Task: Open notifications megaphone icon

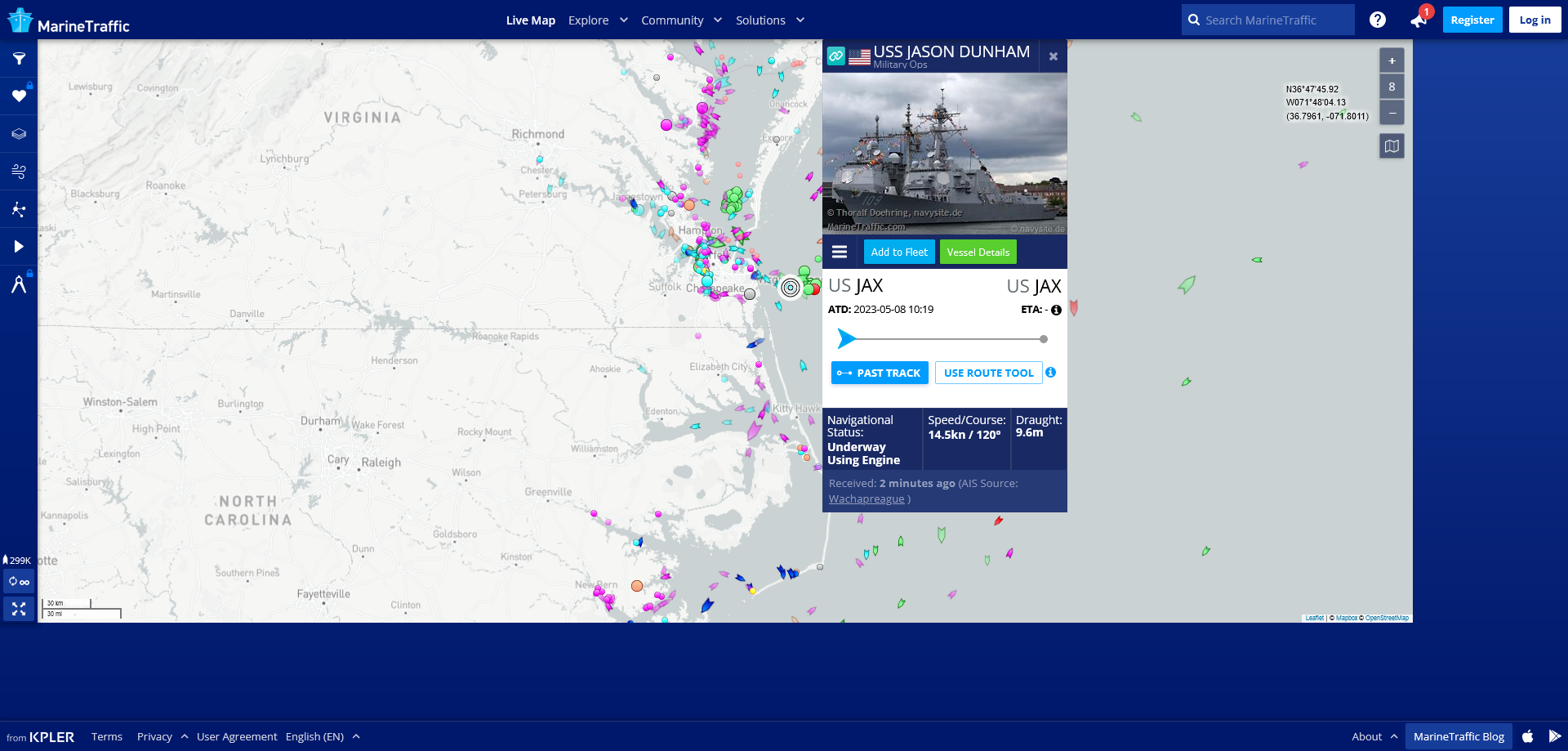Action: [x=1419, y=20]
